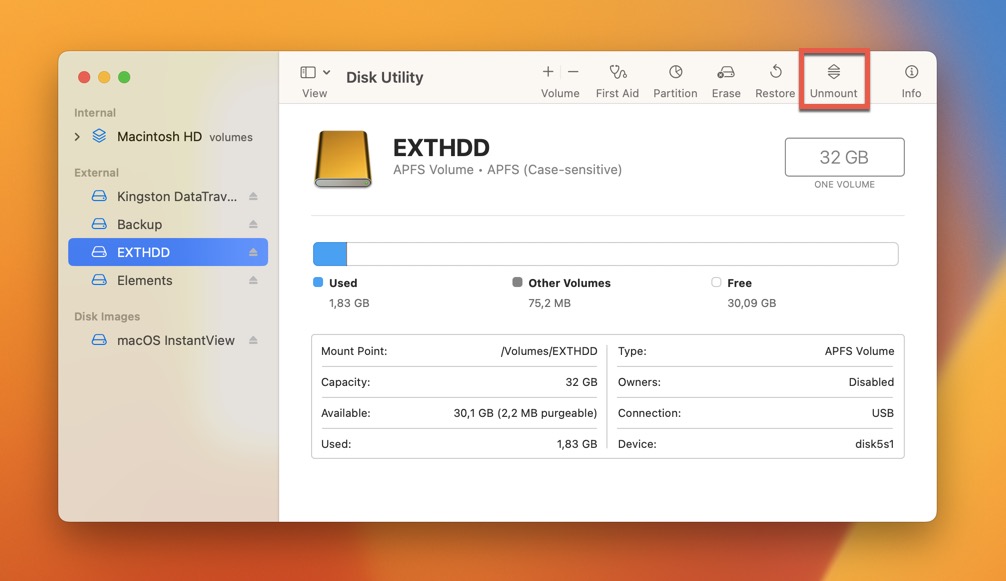The height and width of the screenshot is (581, 1006).
Task: Unmount the selected EXTHDD volume
Action: pyautogui.click(x=833, y=73)
